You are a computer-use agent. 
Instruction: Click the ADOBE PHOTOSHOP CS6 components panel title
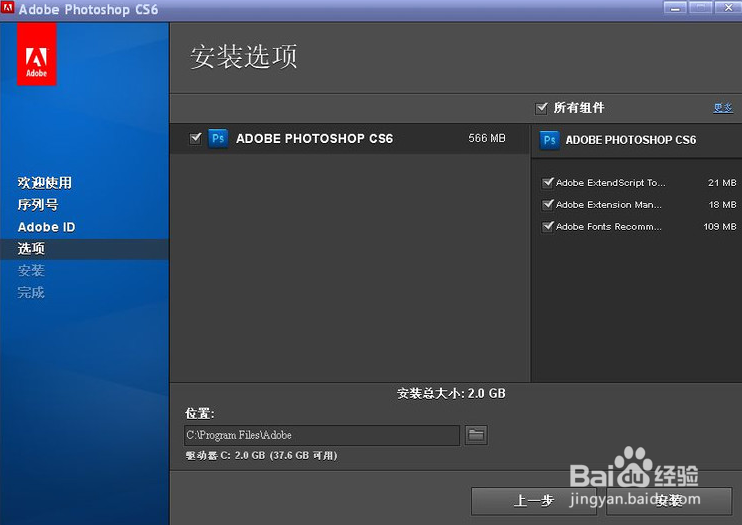click(x=631, y=140)
